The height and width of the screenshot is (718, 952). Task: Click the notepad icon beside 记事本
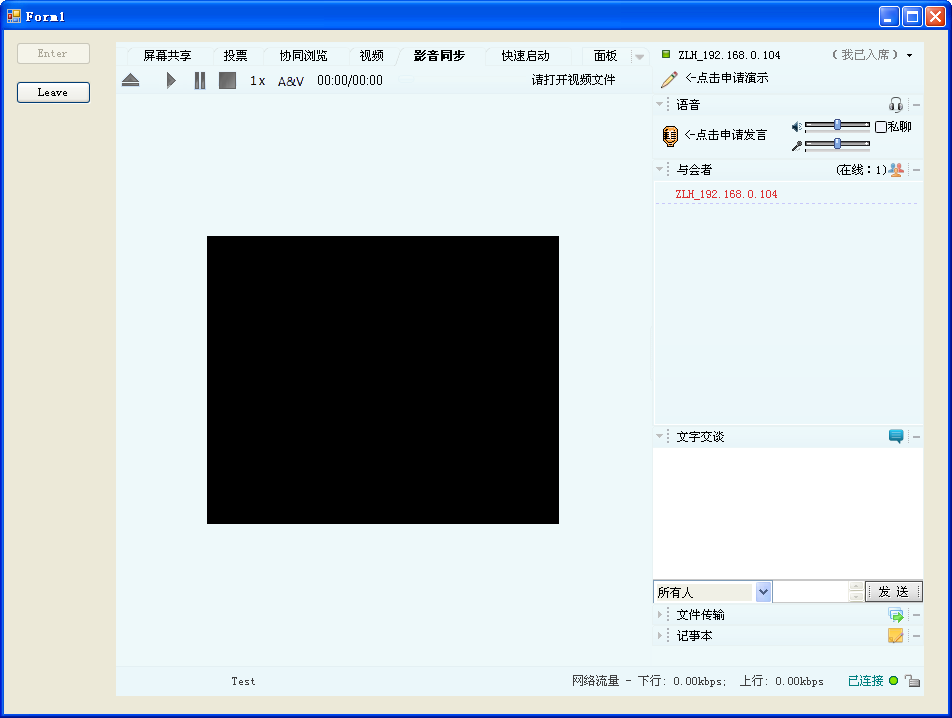[896, 636]
